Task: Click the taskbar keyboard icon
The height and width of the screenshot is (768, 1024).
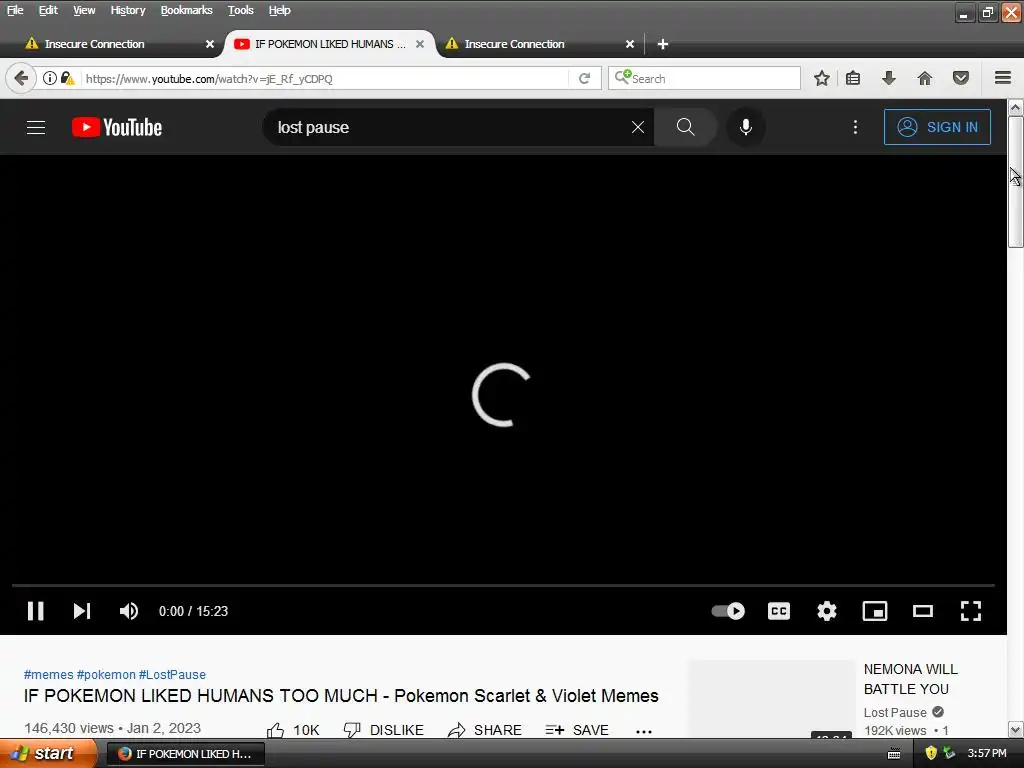Action: pyautogui.click(x=894, y=754)
